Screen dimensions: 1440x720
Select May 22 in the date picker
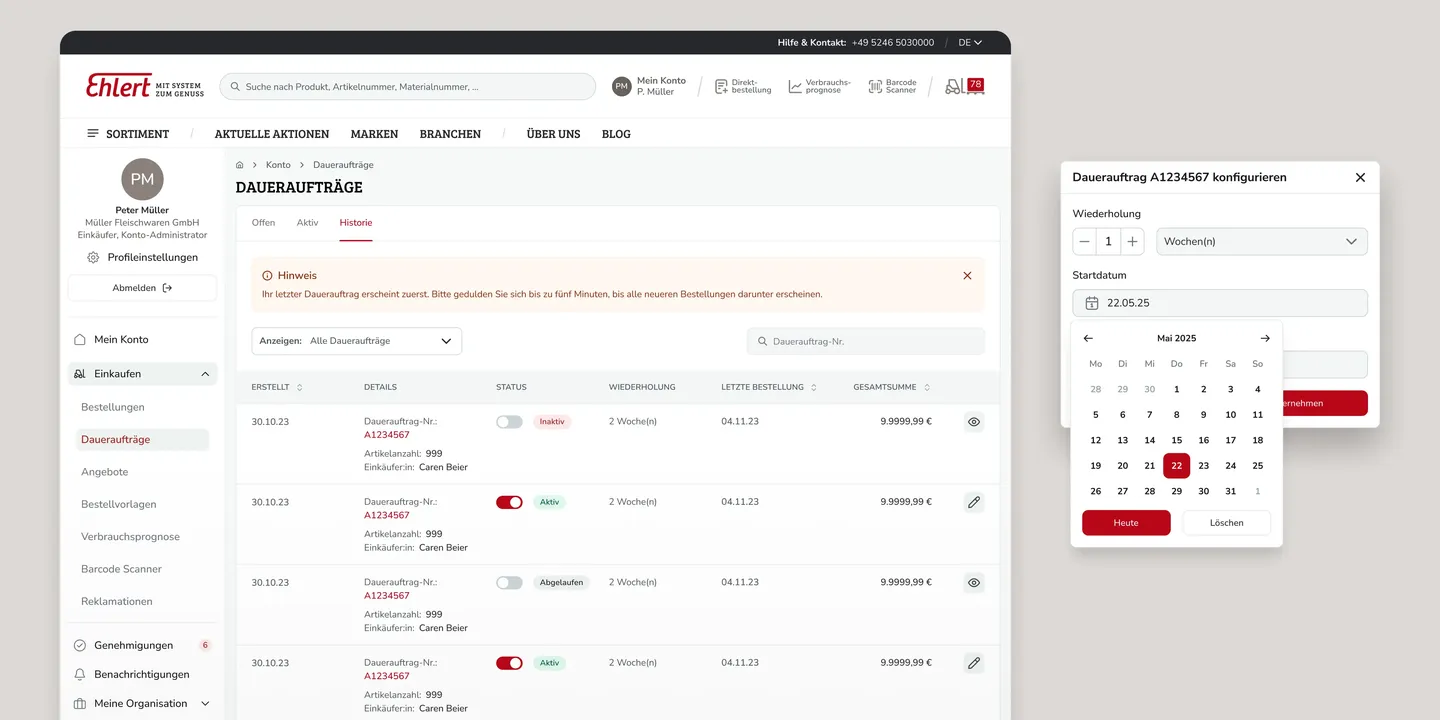(1176, 465)
